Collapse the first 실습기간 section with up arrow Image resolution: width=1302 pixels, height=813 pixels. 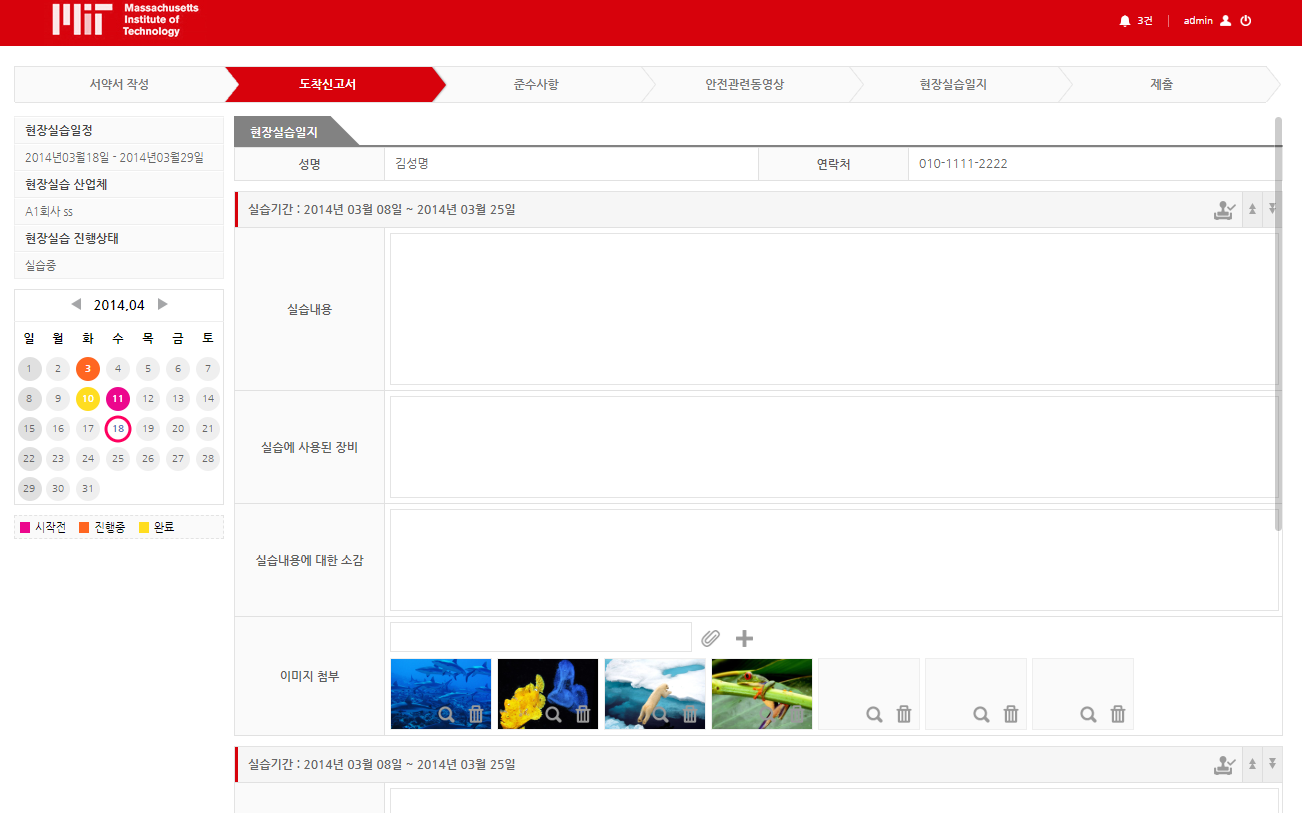(x=1252, y=208)
